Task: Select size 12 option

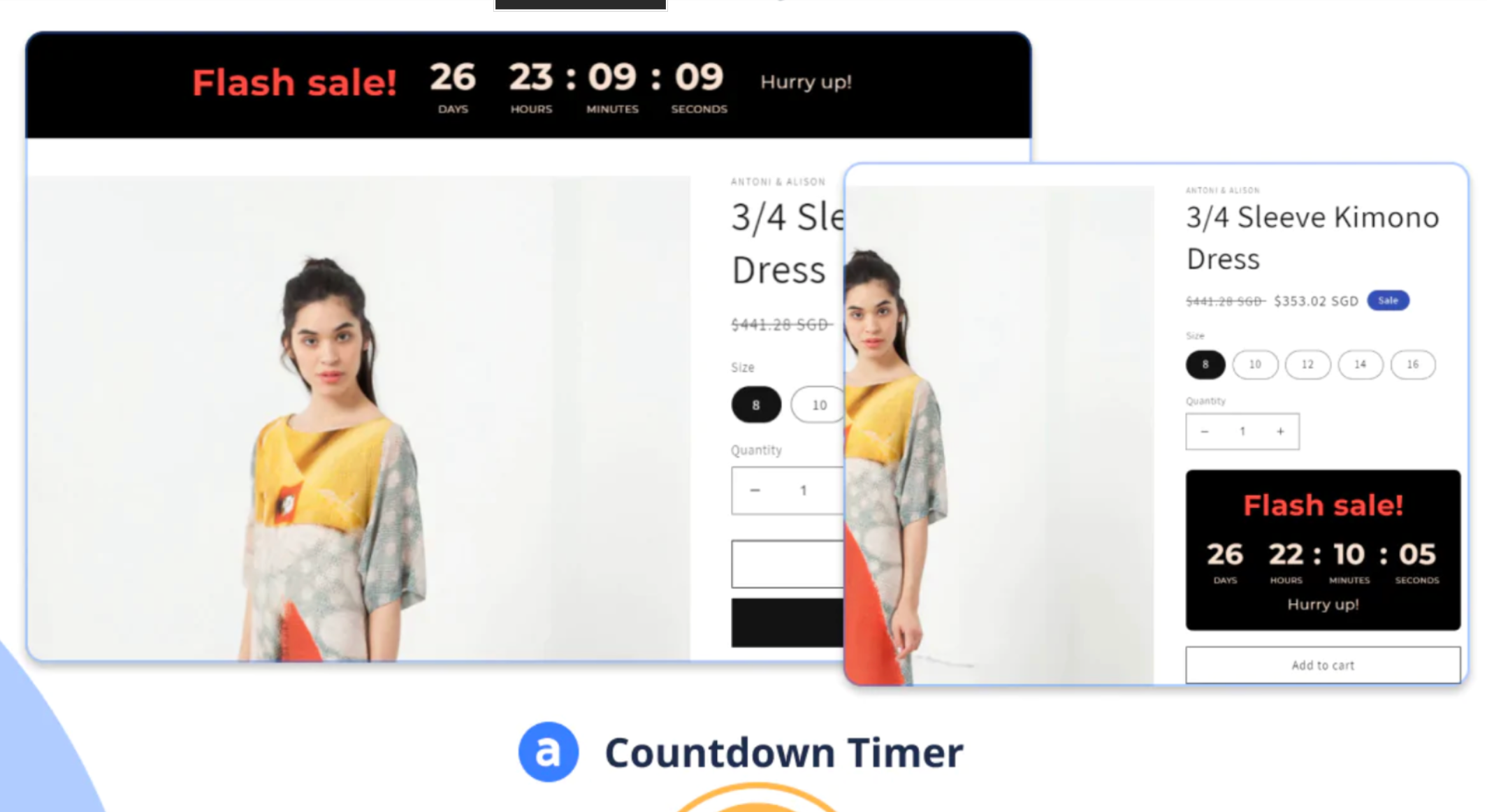Action: coord(1308,363)
